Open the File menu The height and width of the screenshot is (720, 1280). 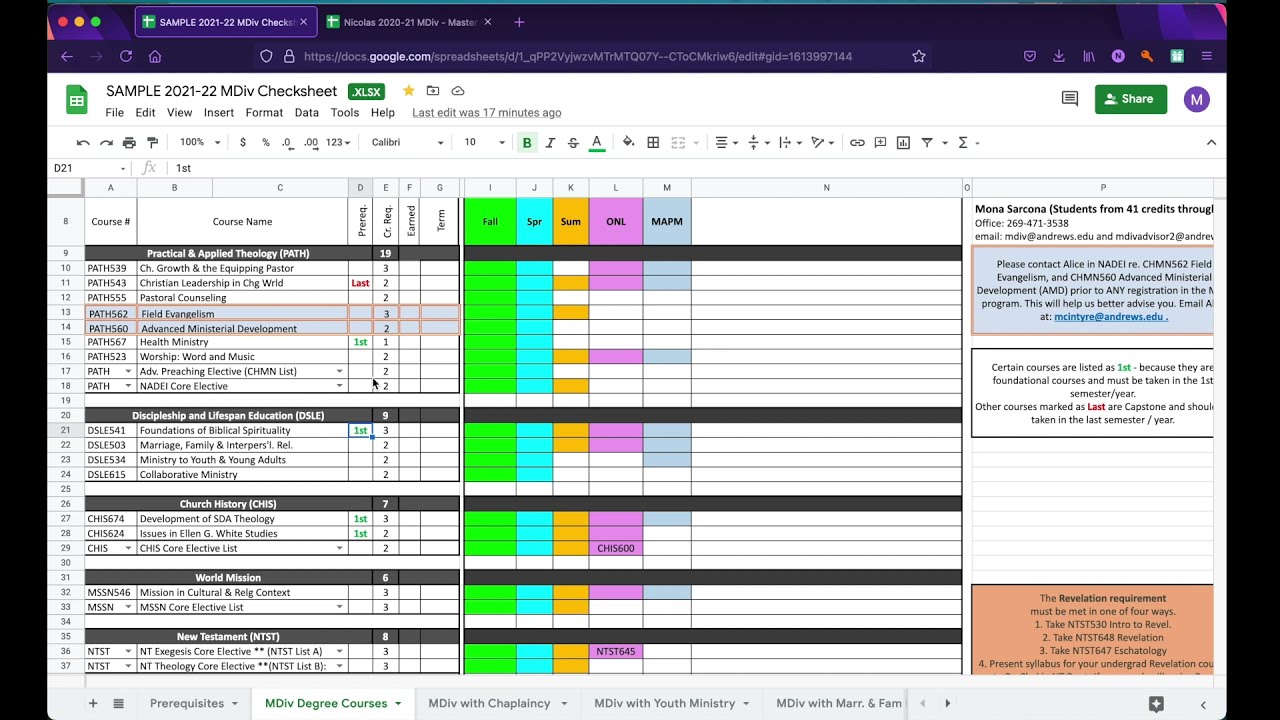coord(115,113)
